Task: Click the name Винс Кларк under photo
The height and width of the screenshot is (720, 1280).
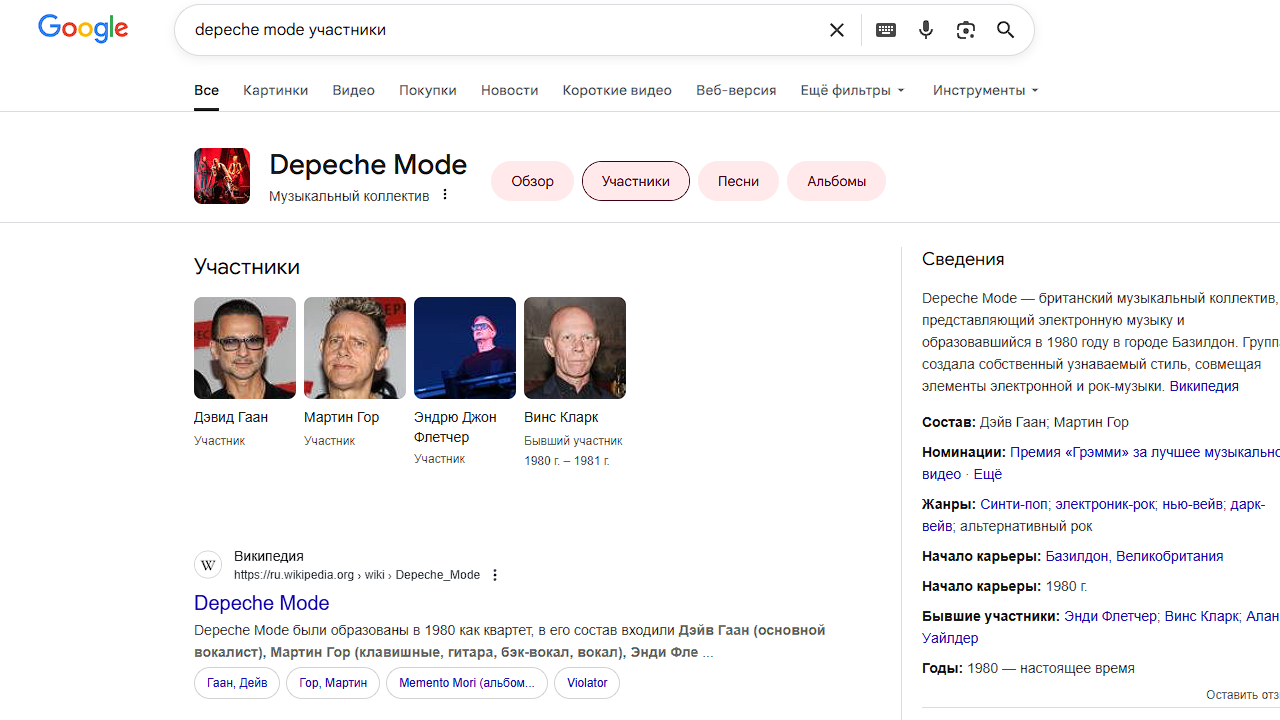Action: click(x=561, y=417)
